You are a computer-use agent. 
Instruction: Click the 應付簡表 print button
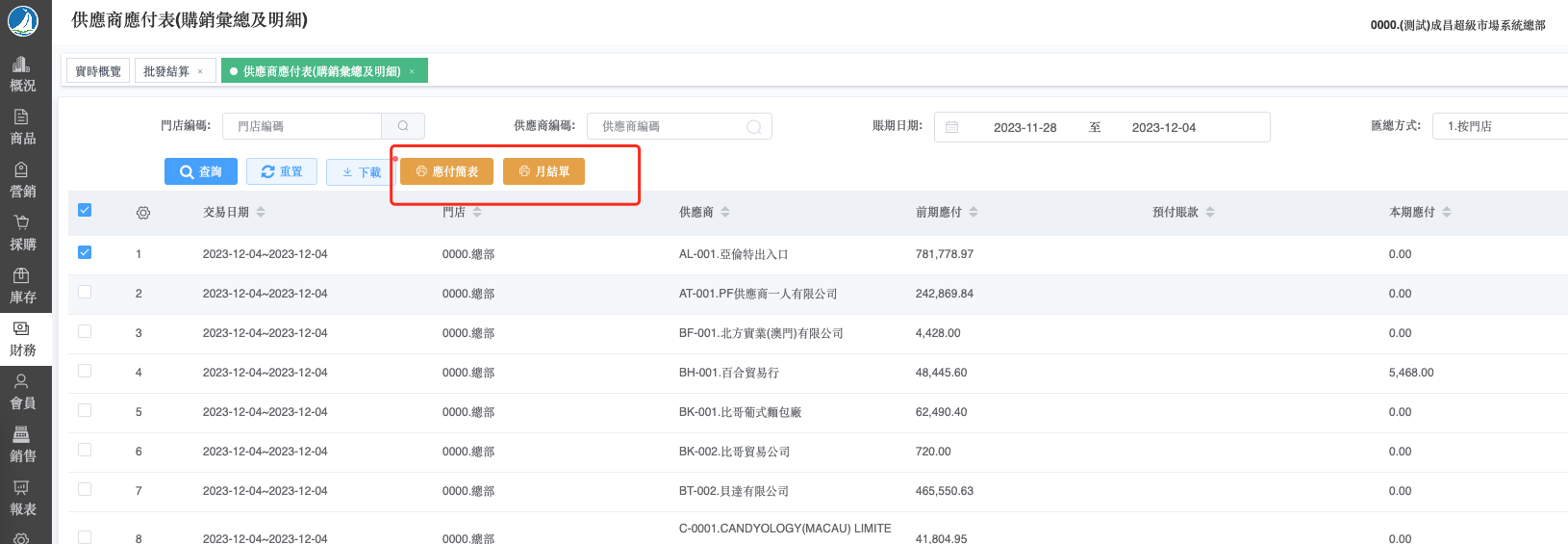click(446, 171)
